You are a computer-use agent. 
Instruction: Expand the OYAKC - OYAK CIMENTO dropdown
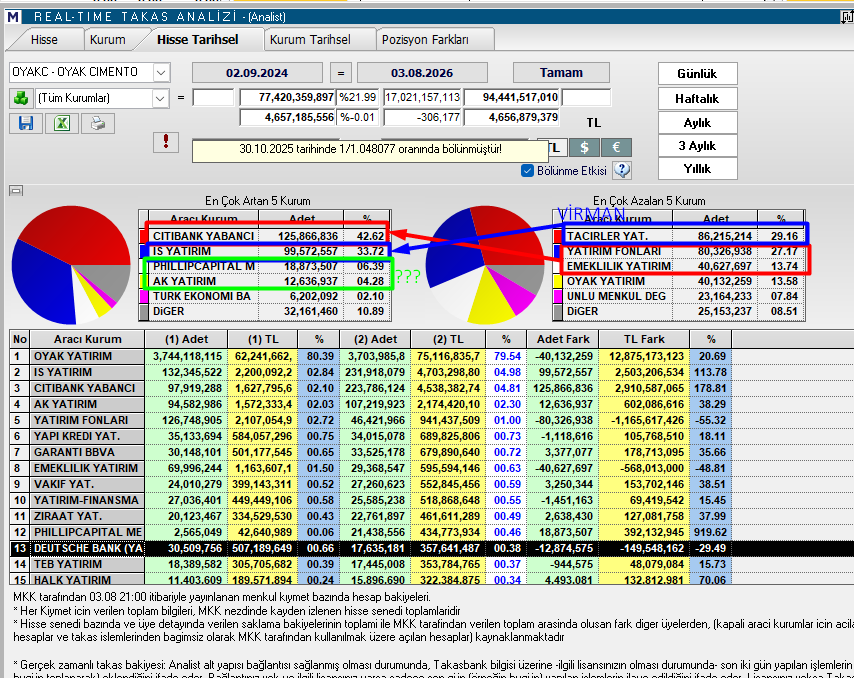click(x=161, y=72)
